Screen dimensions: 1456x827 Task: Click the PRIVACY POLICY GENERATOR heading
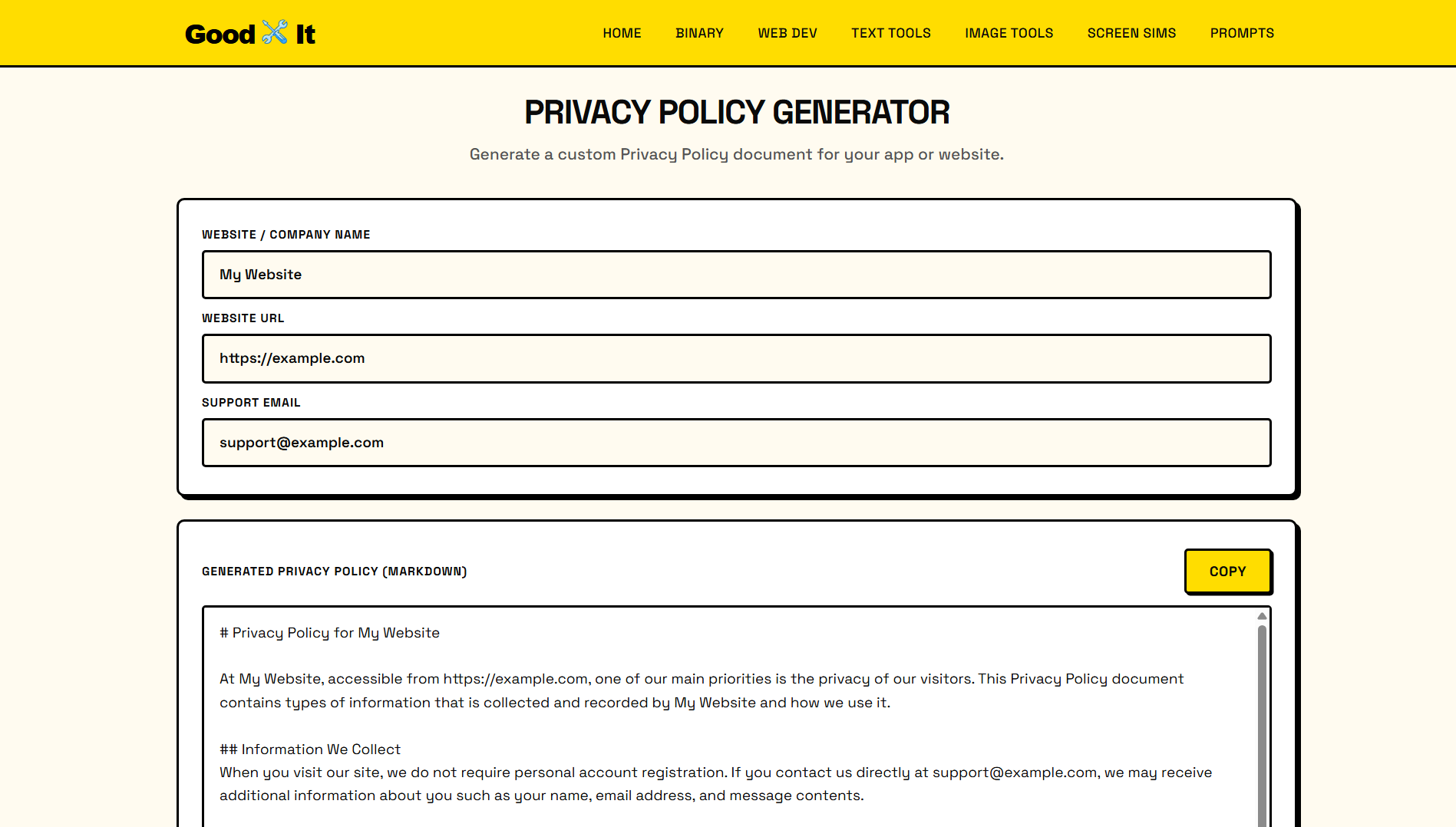click(737, 112)
